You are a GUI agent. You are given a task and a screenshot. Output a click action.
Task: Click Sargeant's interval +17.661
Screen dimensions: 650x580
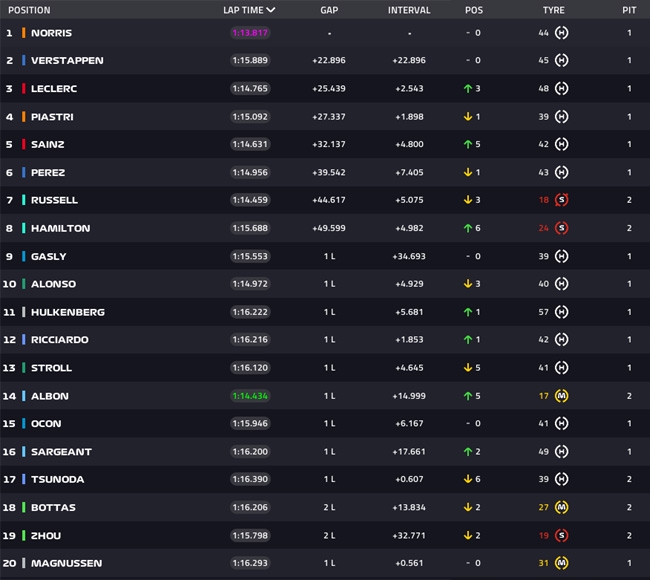(x=409, y=451)
